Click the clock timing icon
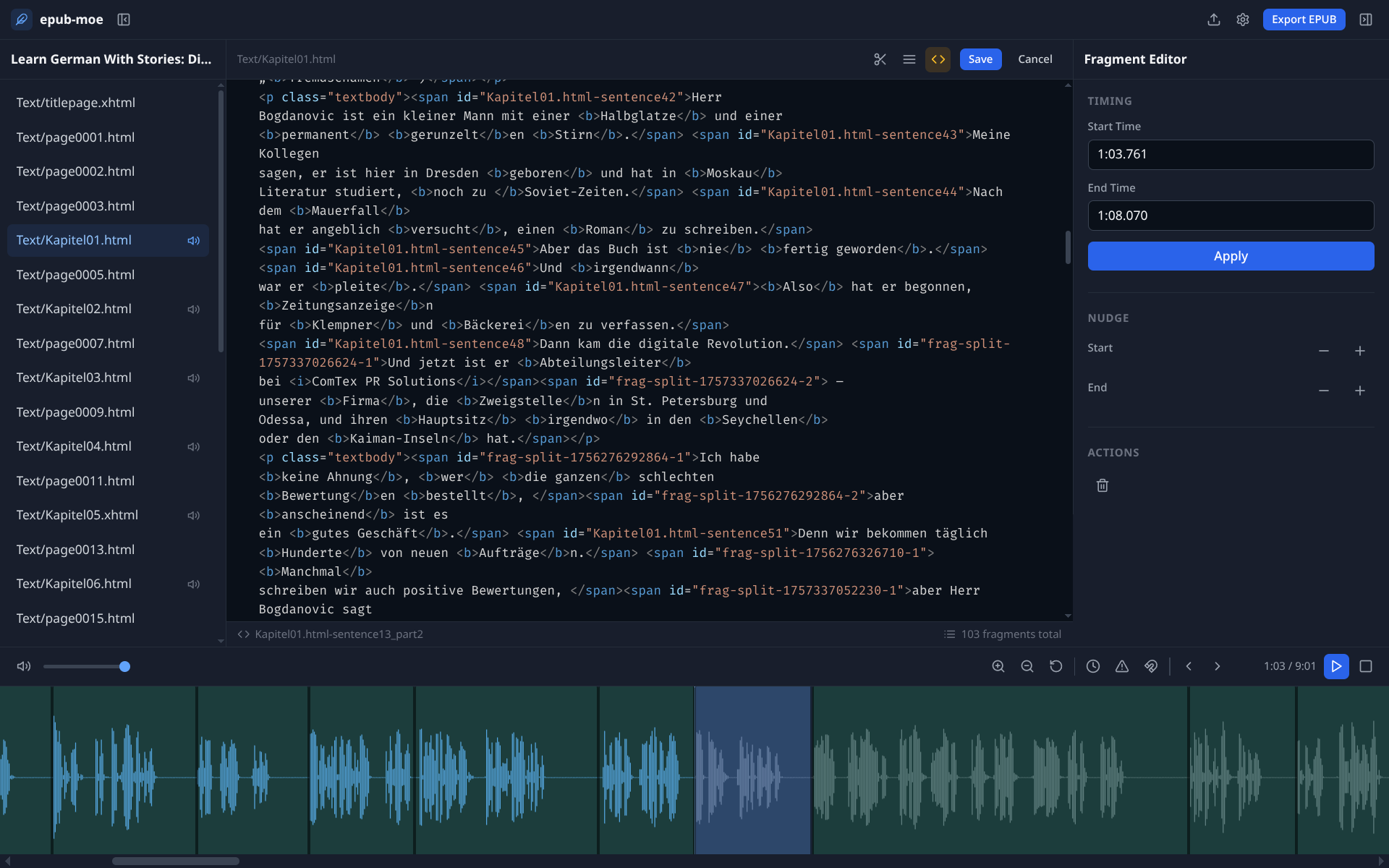The image size is (1389, 868). coord(1093,666)
